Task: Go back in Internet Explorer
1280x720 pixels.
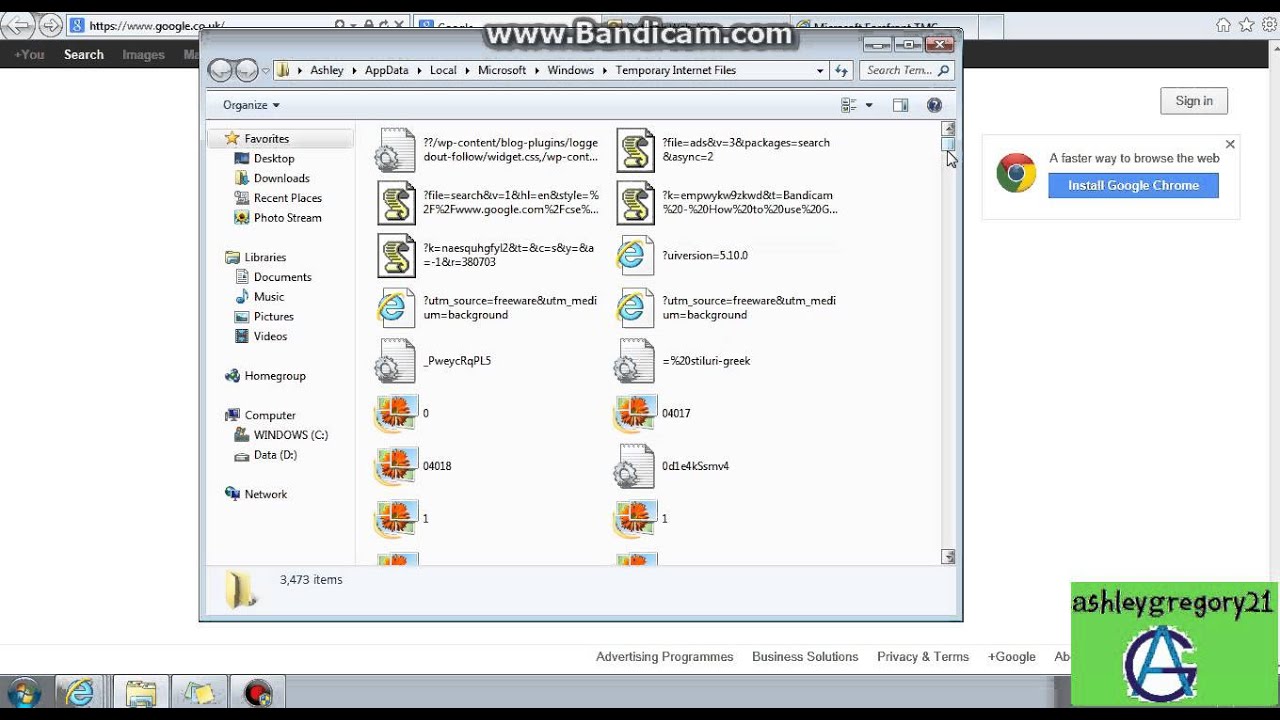Action: point(18,25)
